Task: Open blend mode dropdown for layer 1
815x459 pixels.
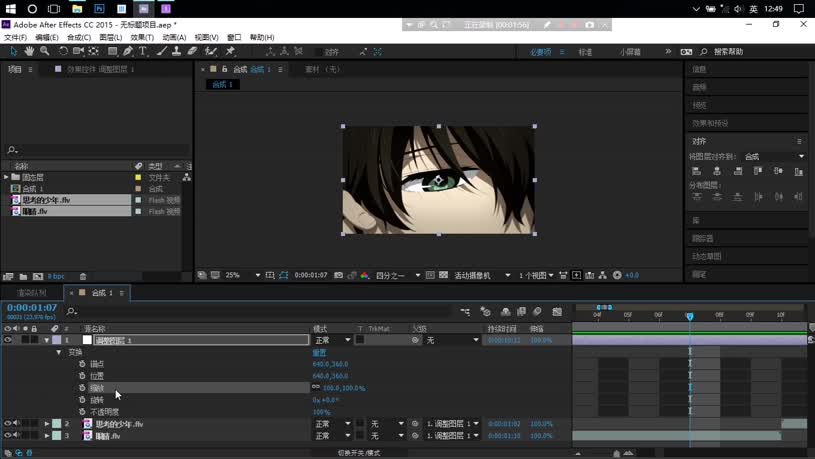Action: [x=333, y=340]
